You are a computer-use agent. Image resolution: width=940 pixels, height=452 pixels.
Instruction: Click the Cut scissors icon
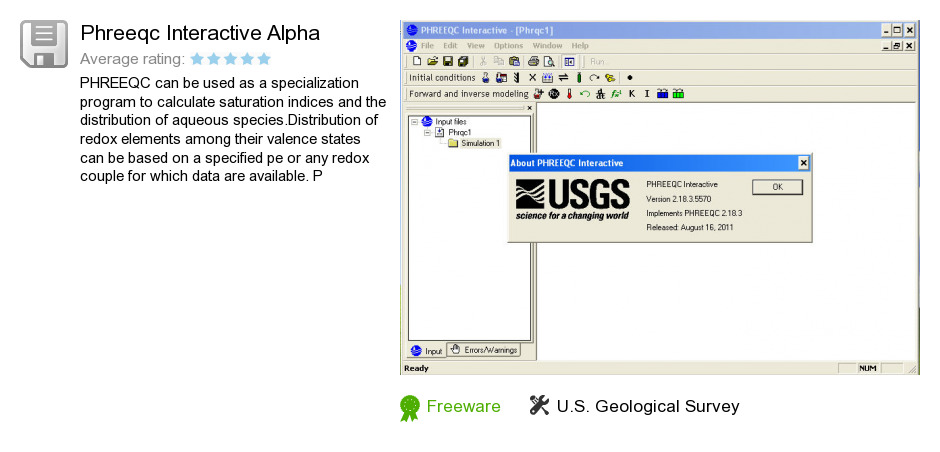(x=483, y=61)
